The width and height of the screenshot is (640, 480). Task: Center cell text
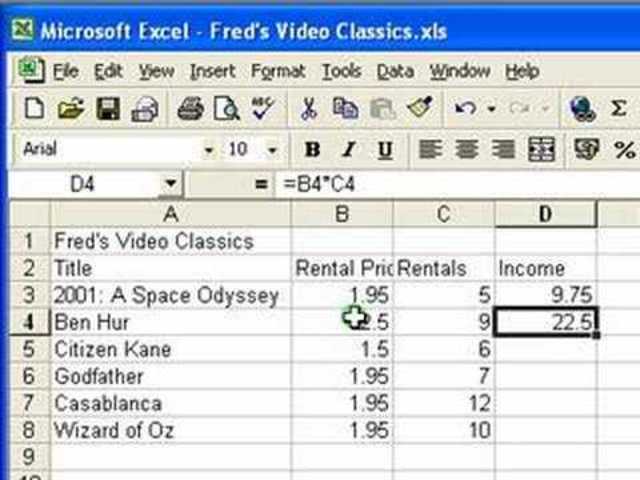click(467, 149)
